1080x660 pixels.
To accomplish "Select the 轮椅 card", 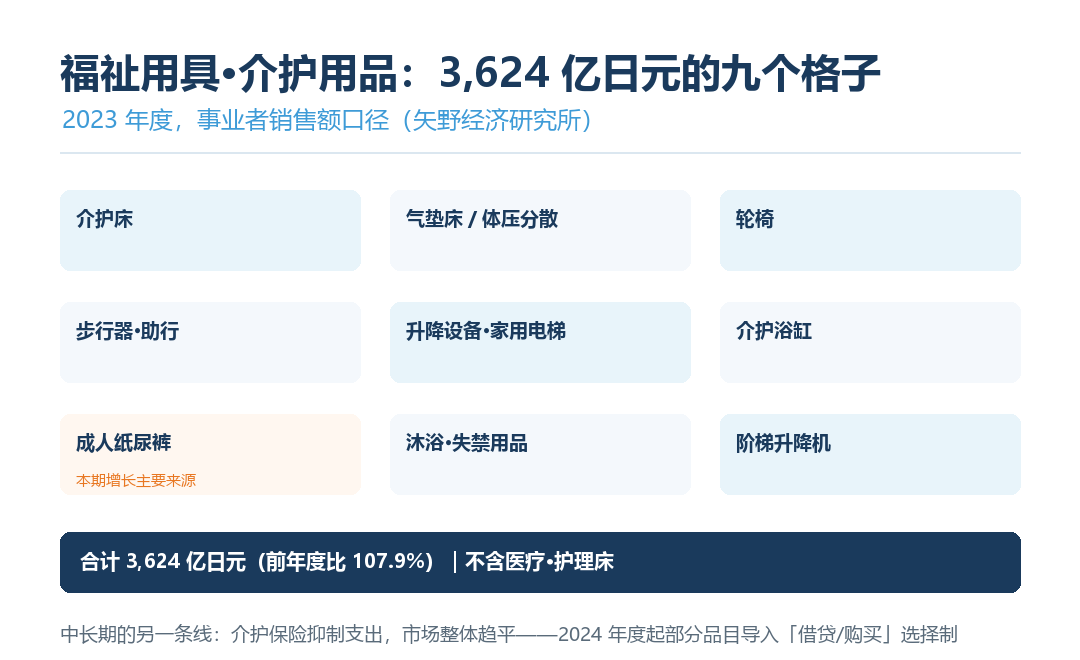I will [x=870, y=230].
